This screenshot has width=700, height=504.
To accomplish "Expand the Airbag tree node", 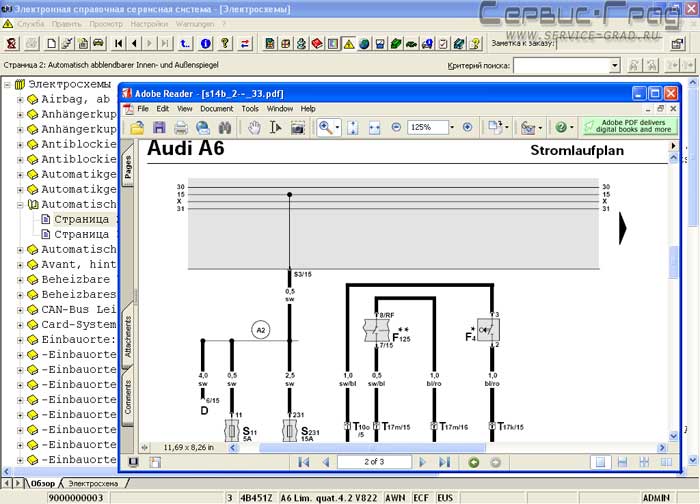I will [x=20, y=100].
